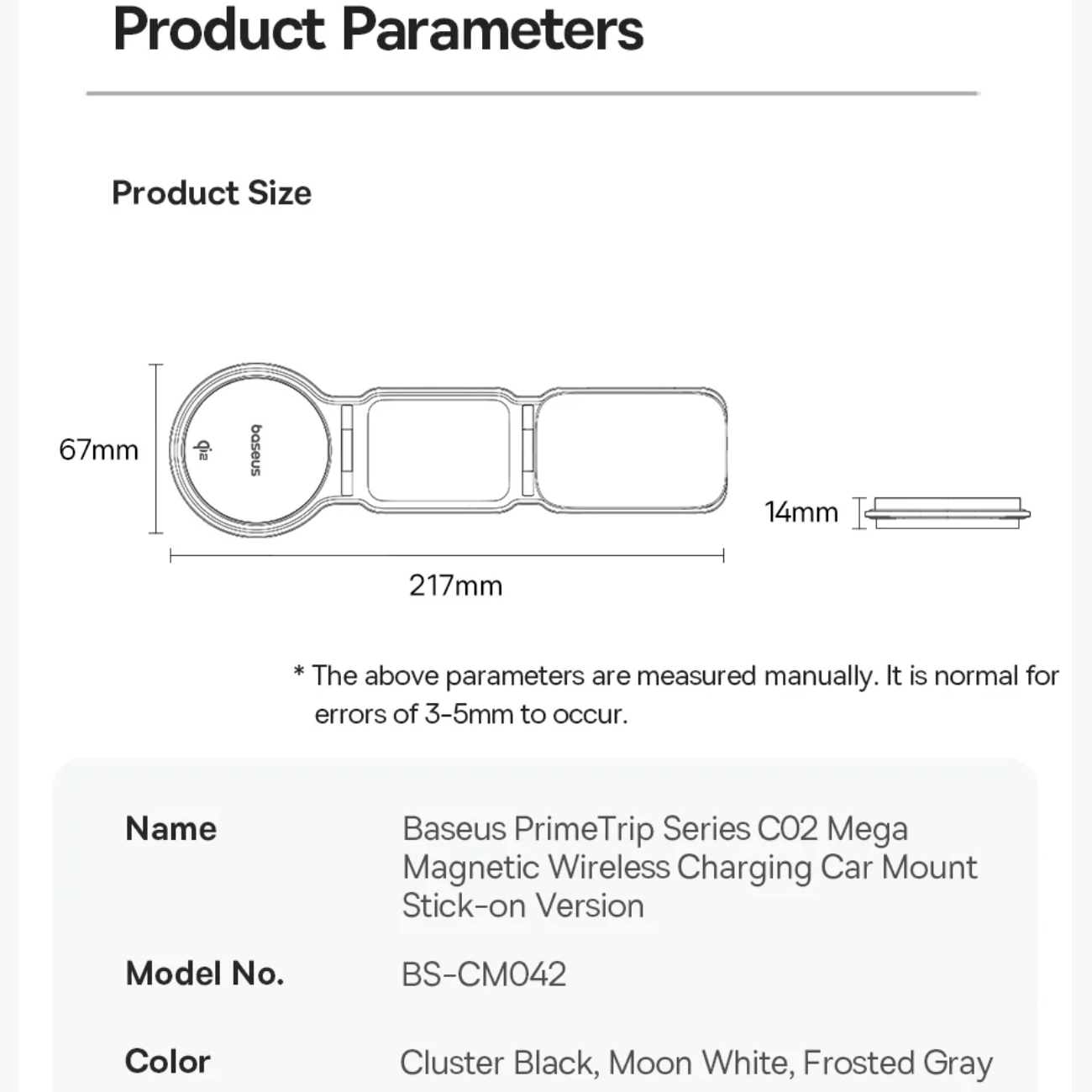This screenshot has width=1092, height=1092.
Task: Select the circular charging pad drawing
Action: click(x=250, y=450)
